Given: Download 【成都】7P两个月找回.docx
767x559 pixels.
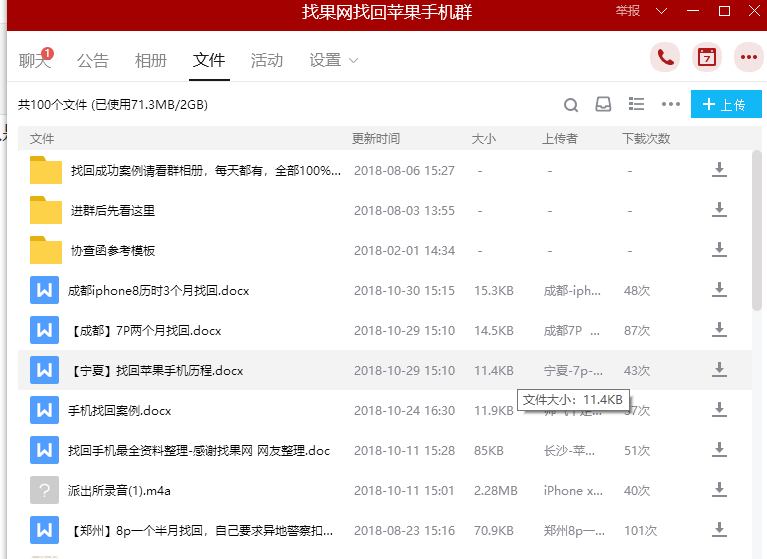Looking at the screenshot, I should click(719, 330).
